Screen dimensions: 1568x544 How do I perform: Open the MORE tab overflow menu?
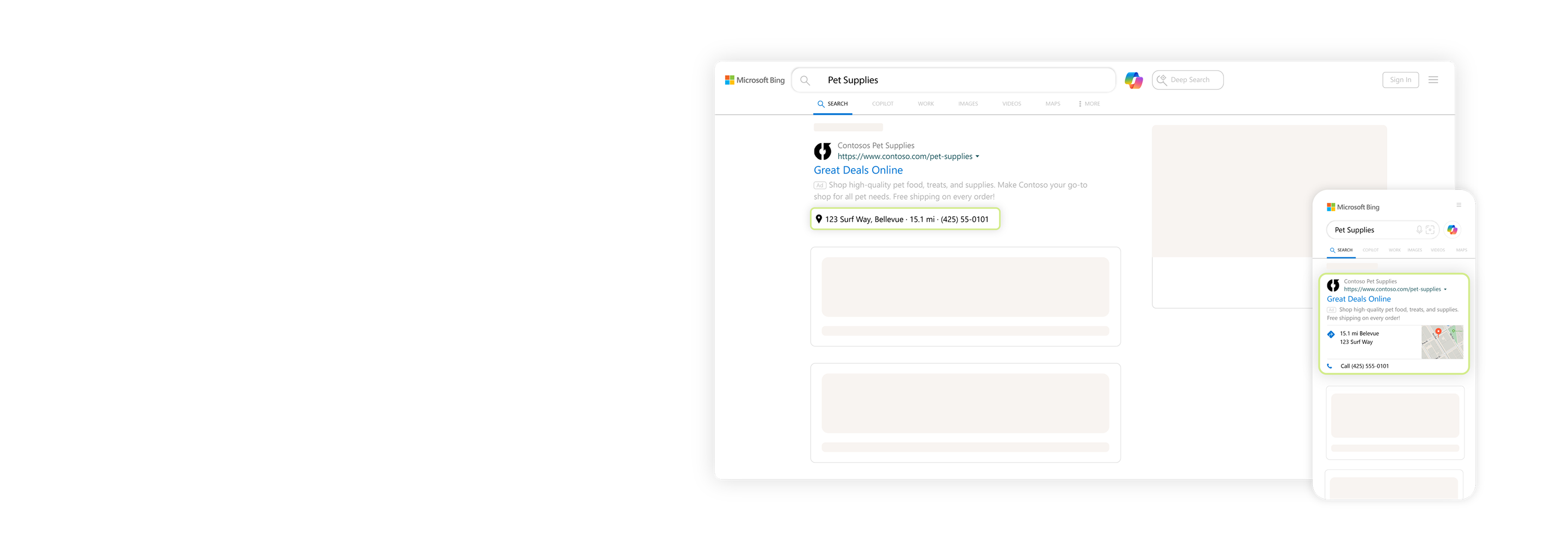click(1089, 104)
